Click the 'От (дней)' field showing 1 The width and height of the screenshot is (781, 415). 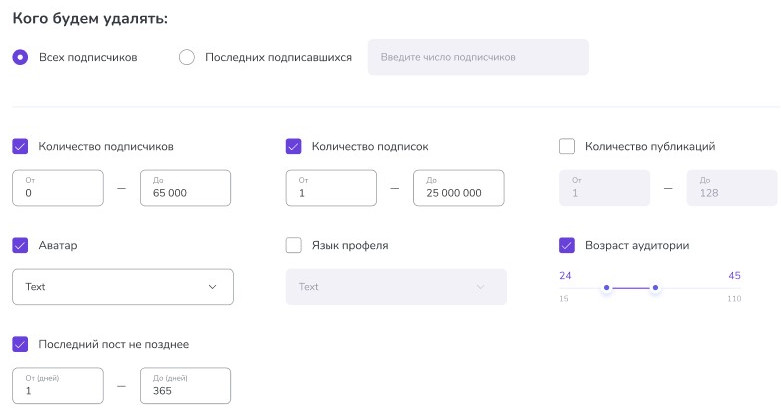58,386
